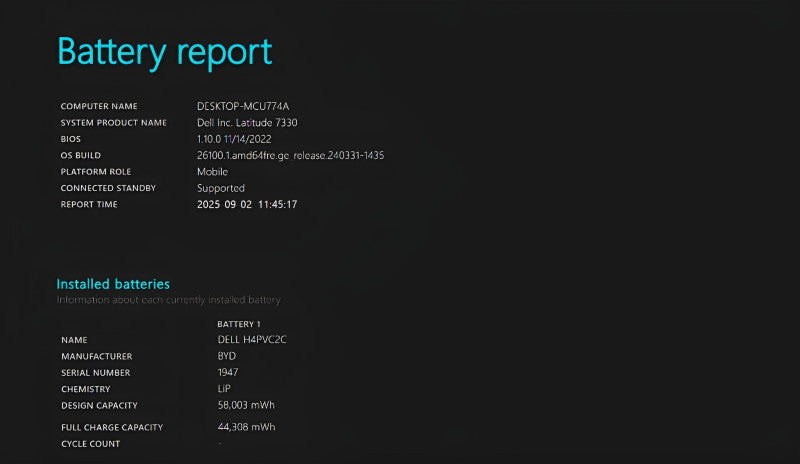Select the computer name value DESKTOP-MCU774A

[x=243, y=106]
